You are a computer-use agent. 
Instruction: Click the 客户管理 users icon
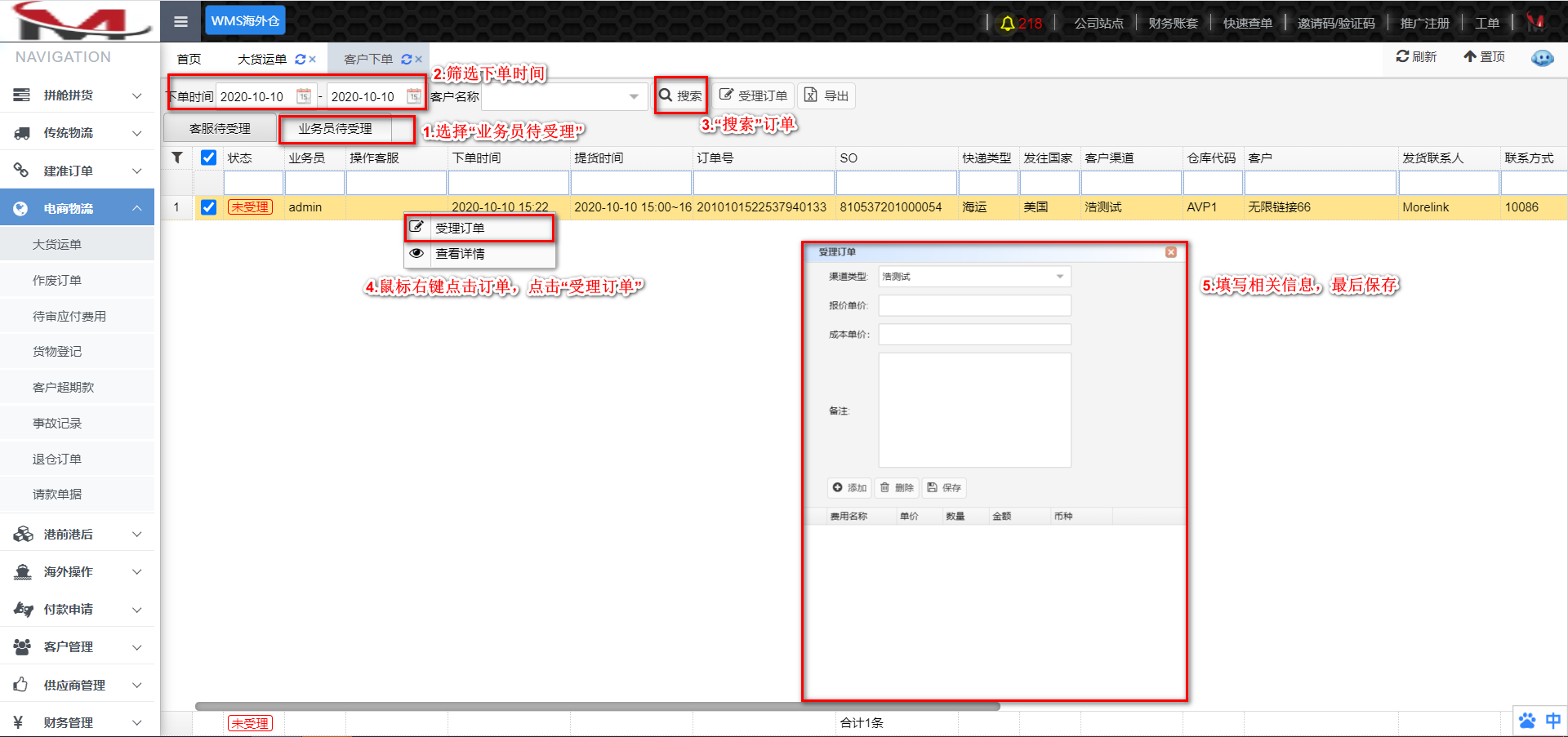[22, 647]
